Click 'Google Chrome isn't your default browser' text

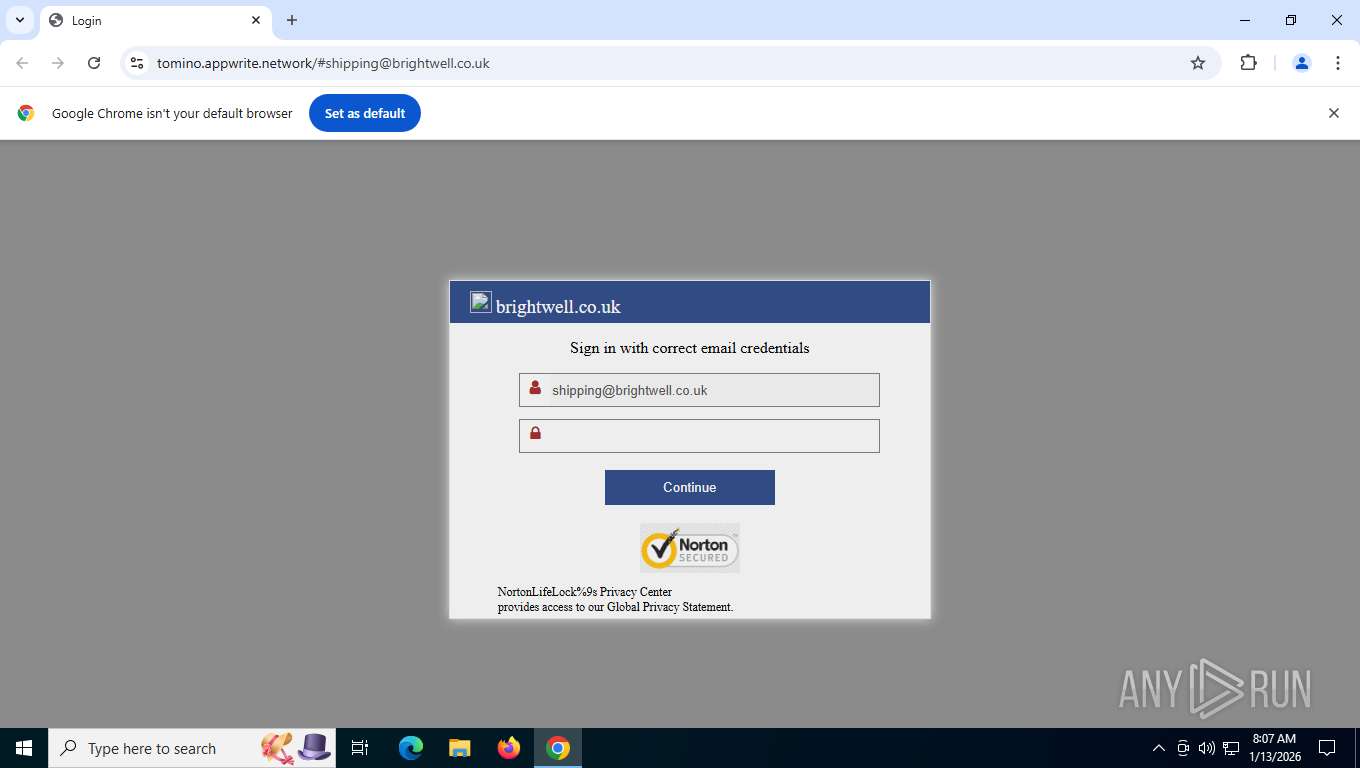[x=172, y=113]
